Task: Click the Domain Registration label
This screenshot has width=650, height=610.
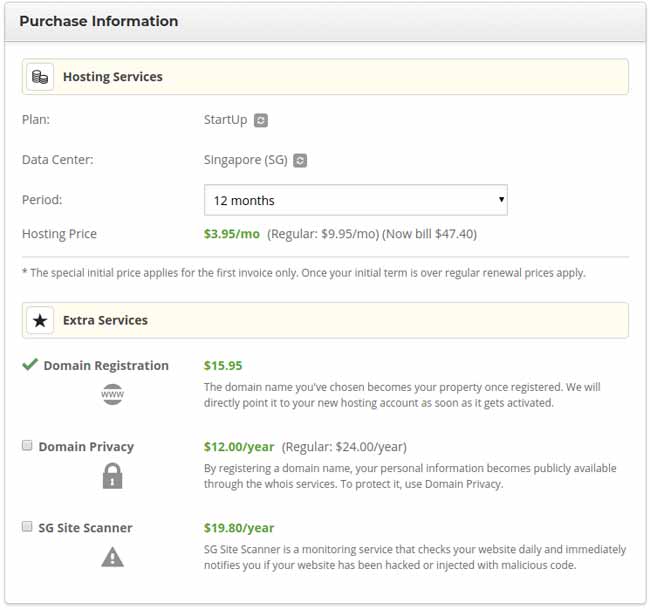Action: point(106,366)
